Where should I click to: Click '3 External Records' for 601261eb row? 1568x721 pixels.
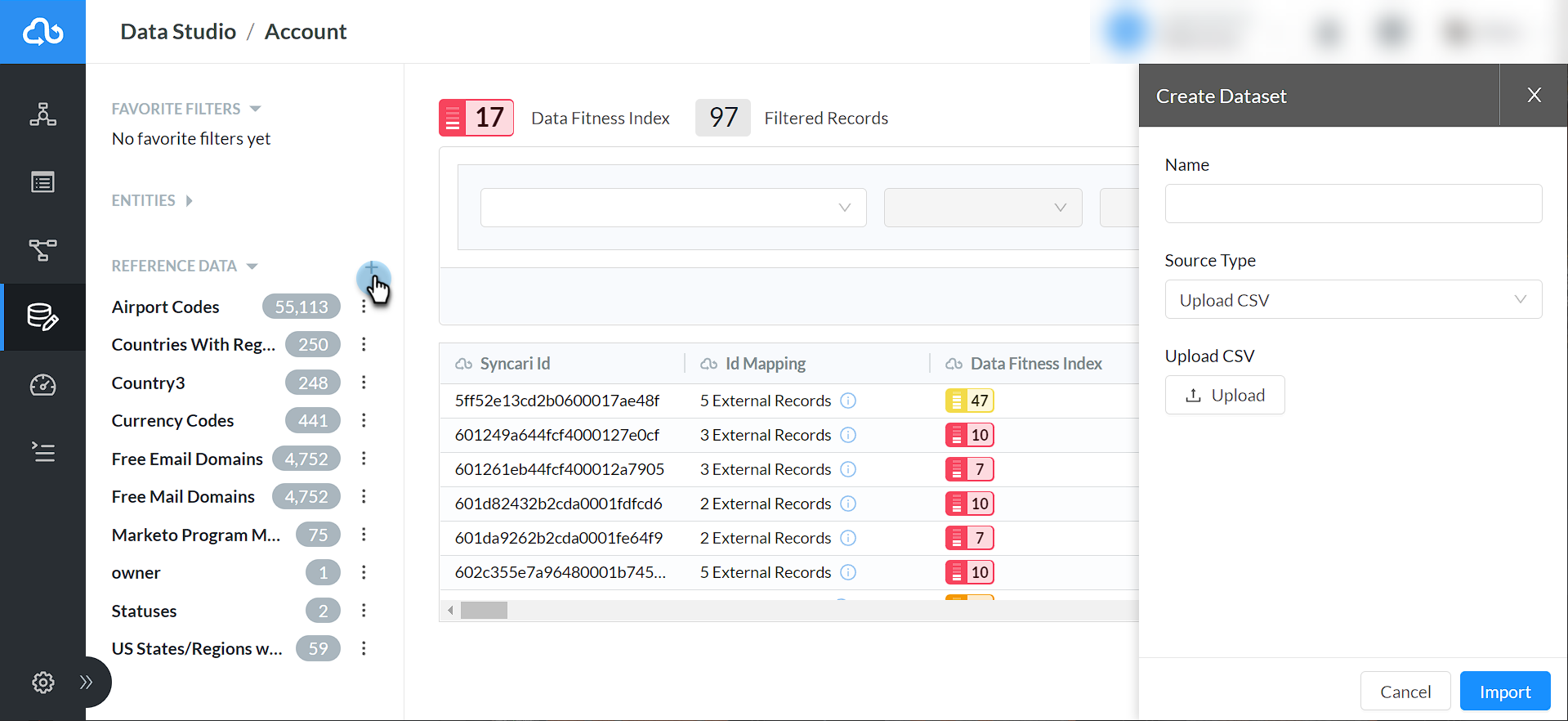[x=766, y=469]
